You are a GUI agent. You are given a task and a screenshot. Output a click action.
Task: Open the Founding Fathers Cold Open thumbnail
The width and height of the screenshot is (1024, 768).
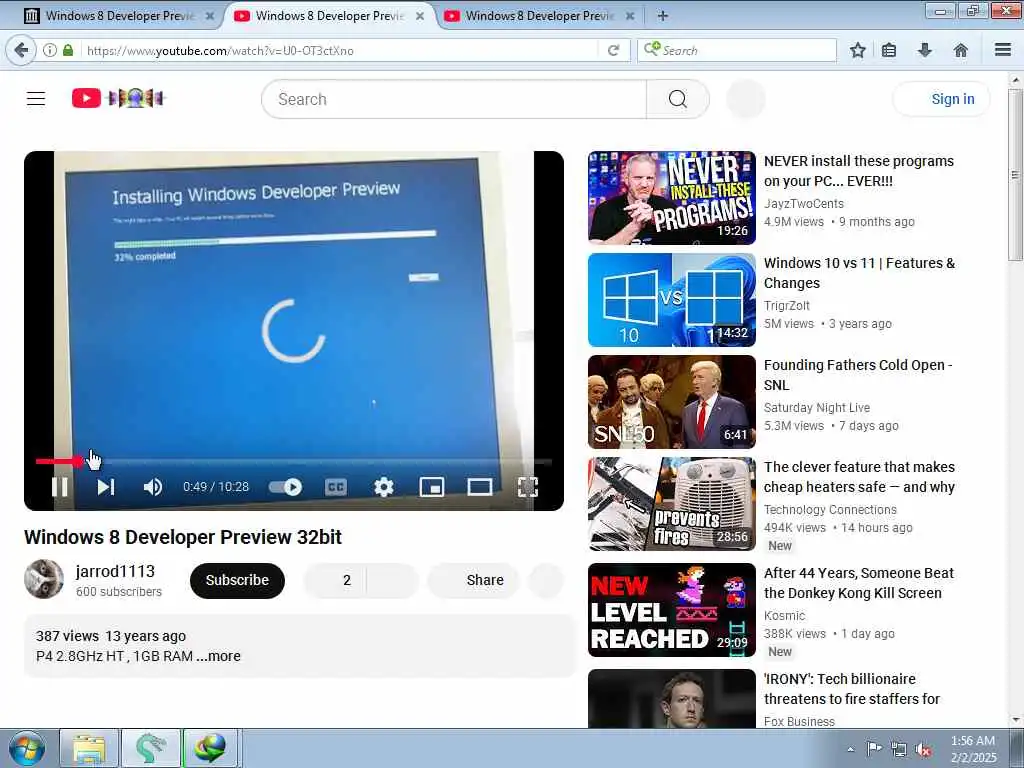(671, 402)
